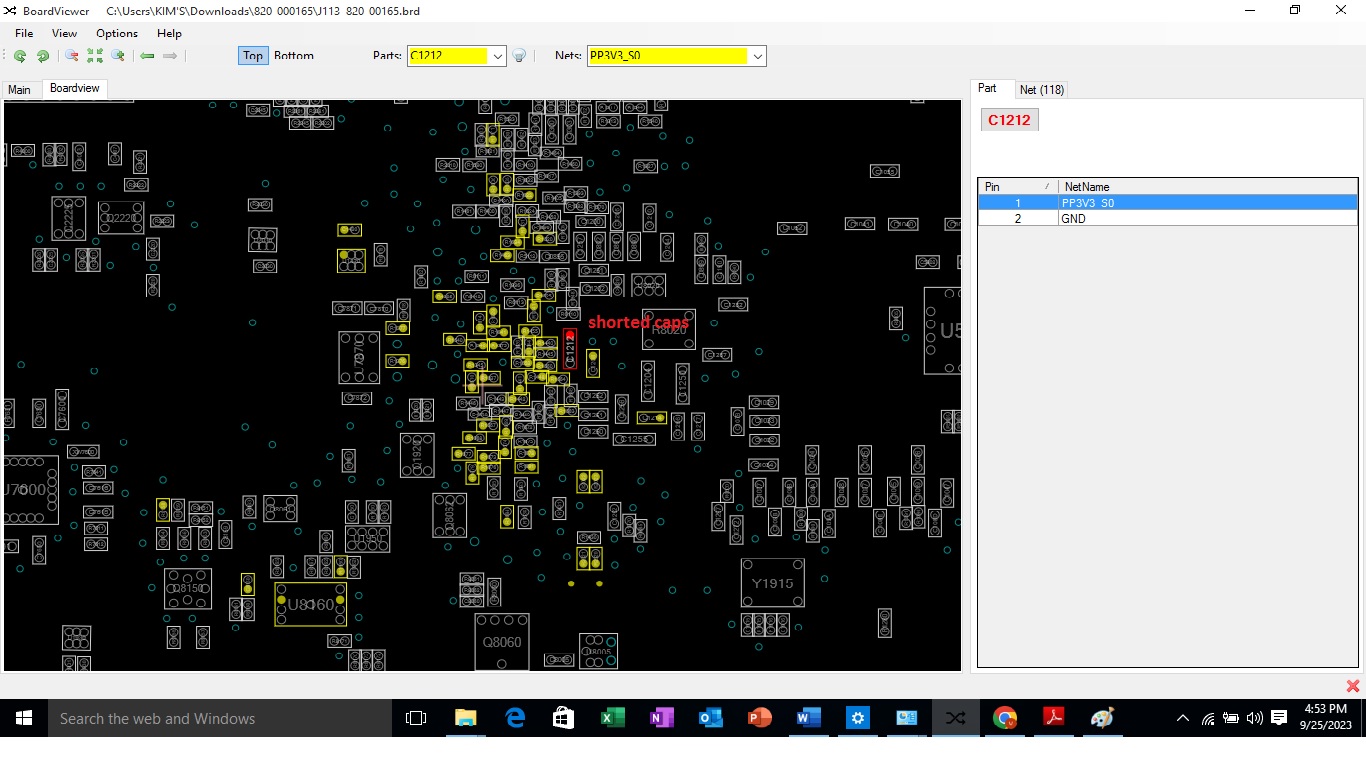Click the Q8060 component on the board
The width and height of the screenshot is (1366, 768).
click(x=502, y=642)
